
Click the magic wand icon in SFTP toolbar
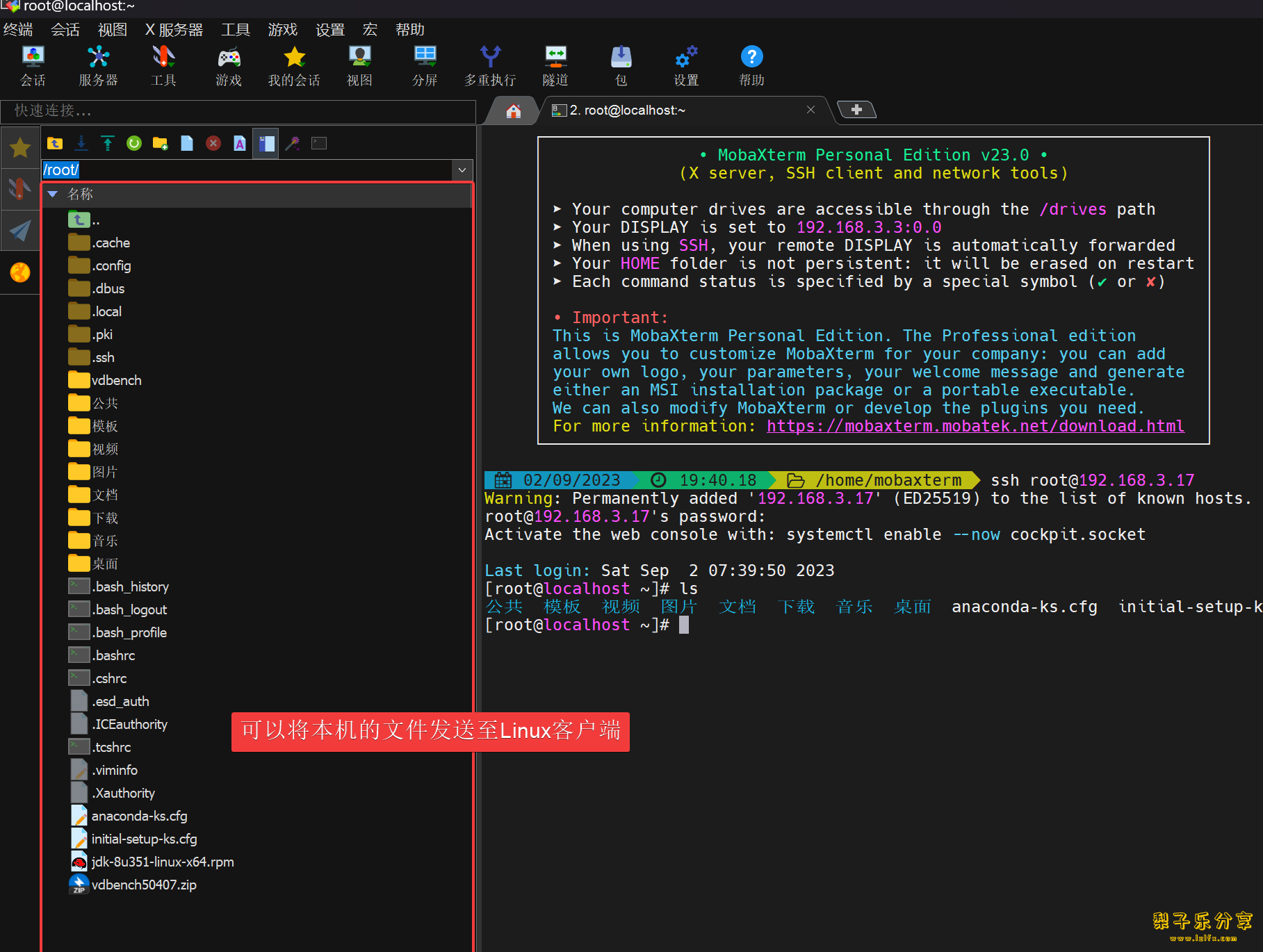(293, 143)
